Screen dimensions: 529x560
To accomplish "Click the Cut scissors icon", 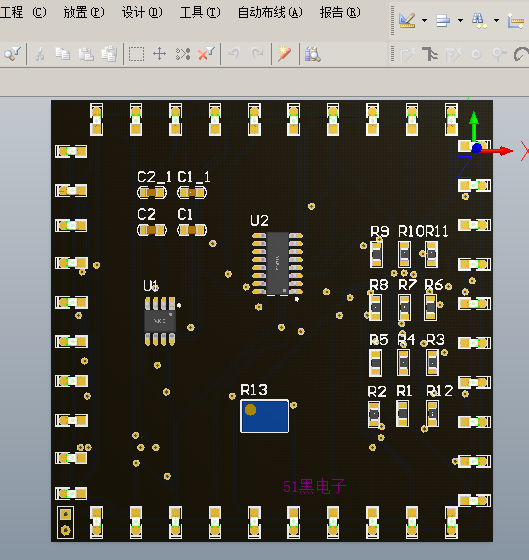I will 40,54.
